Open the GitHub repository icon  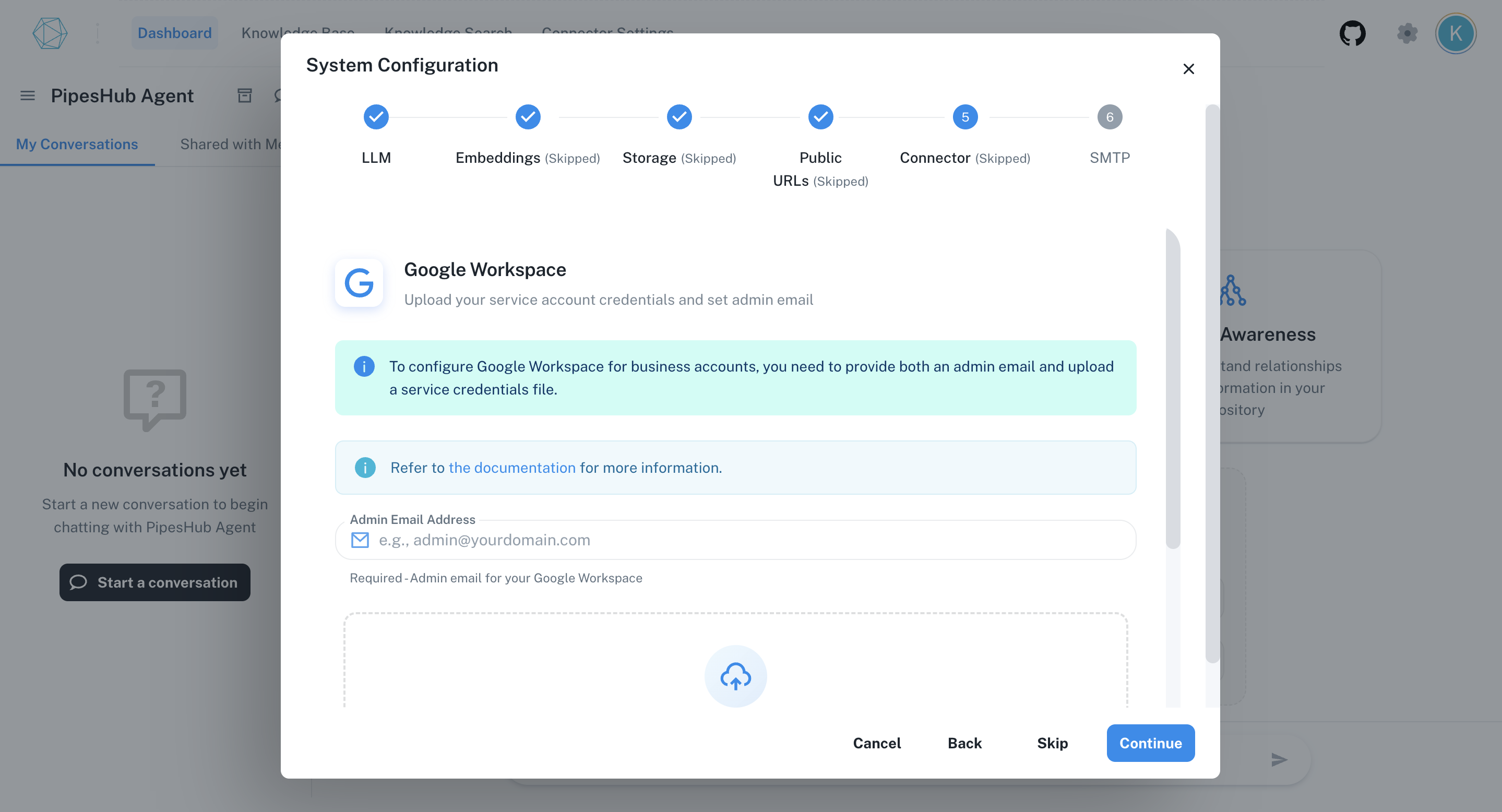[1352, 33]
